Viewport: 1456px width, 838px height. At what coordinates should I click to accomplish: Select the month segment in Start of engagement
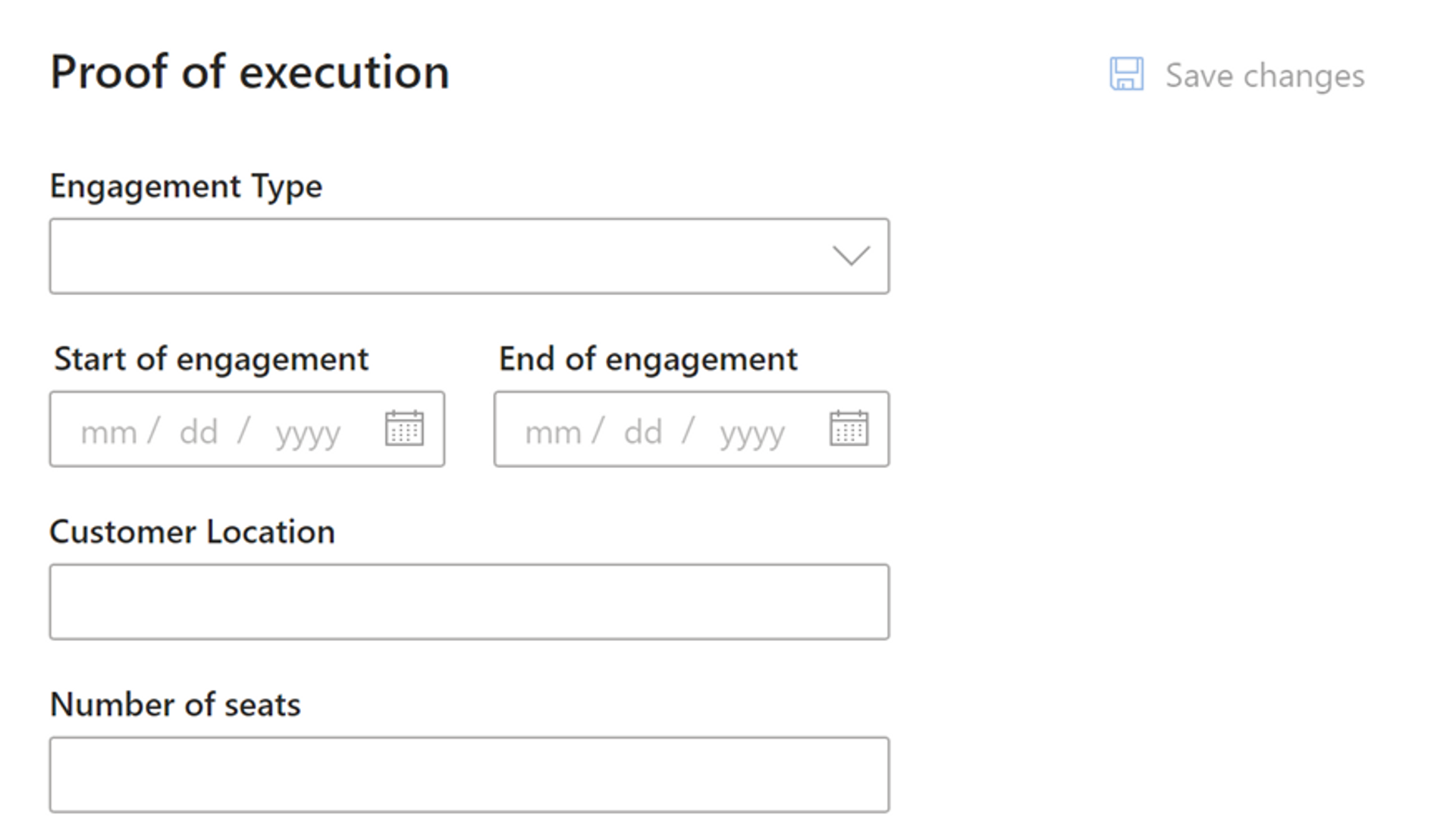[108, 433]
